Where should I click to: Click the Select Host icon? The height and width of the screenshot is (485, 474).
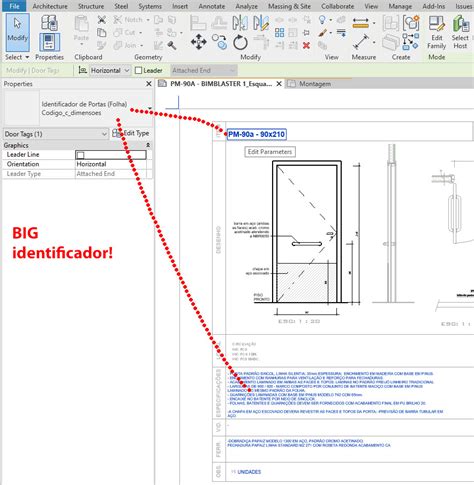460,32
